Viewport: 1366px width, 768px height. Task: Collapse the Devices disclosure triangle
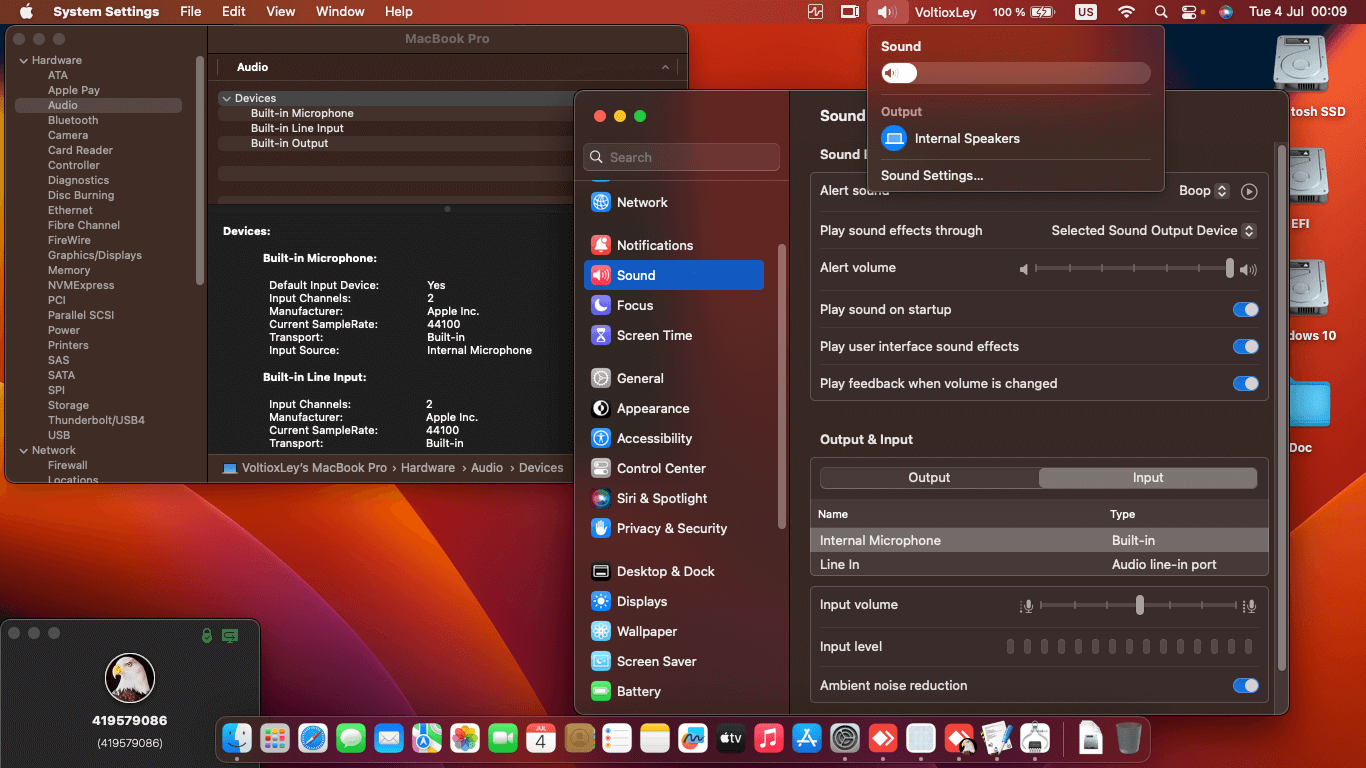tap(226, 99)
